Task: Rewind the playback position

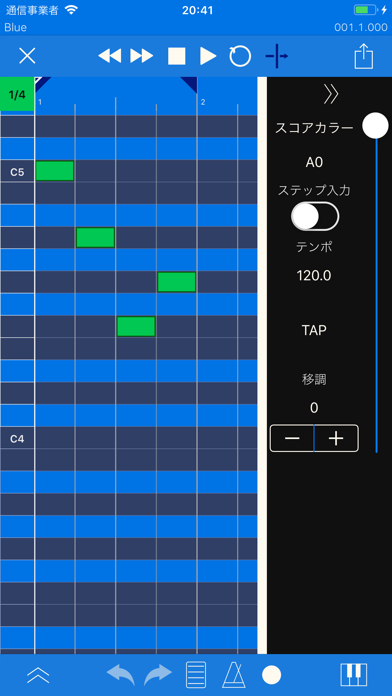Action: (110, 56)
